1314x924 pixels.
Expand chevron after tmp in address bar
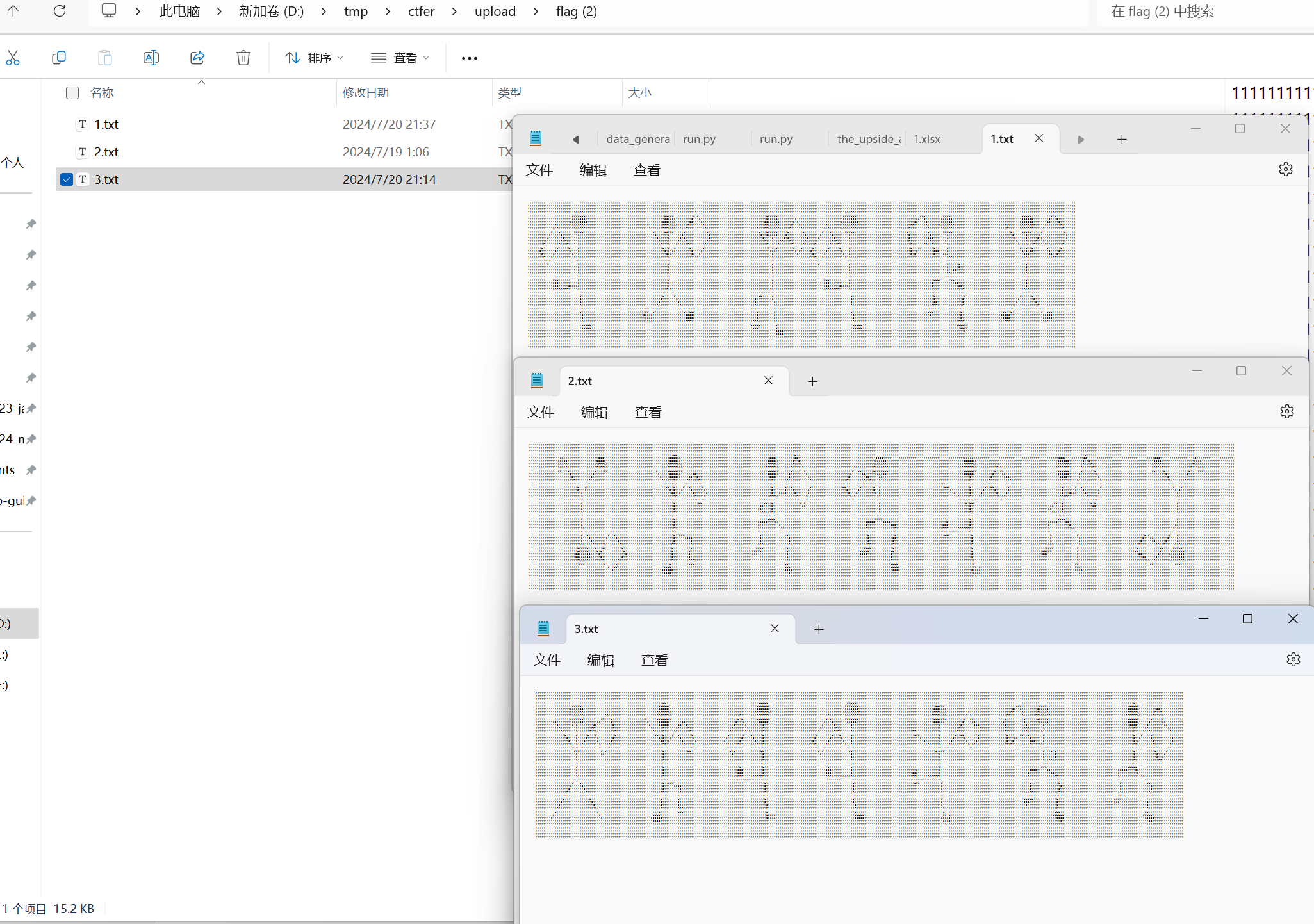tap(388, 12)
